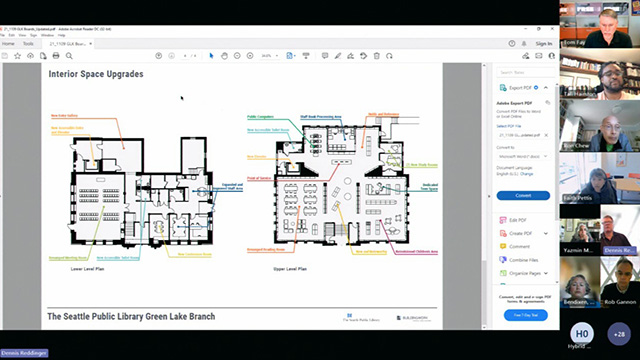The height and width of the screenshot is (360, 640).
Task: Expand the Organize Pages options
Action: point(546,273)
